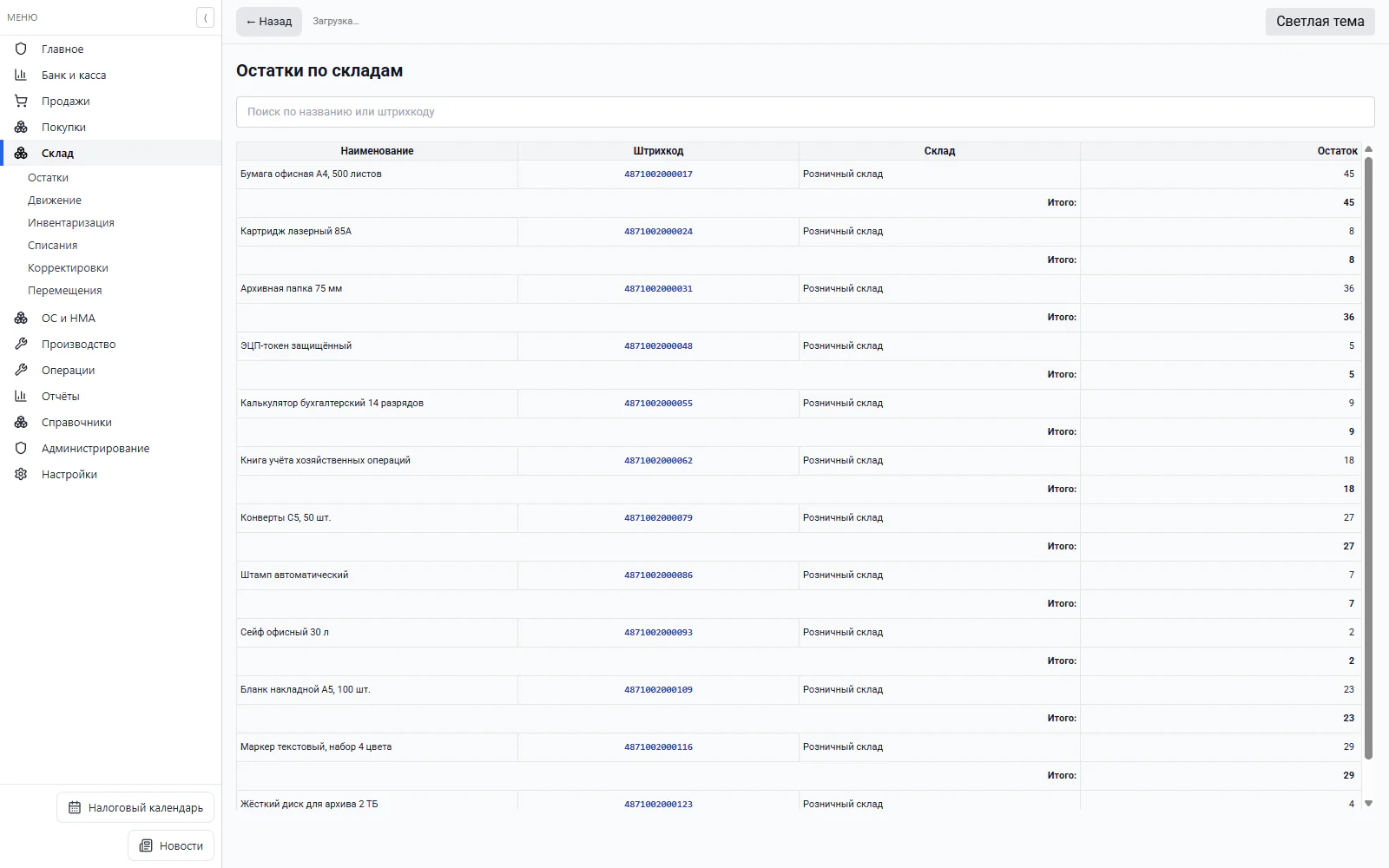Open barcode link 4871002000086 for Штамп
The width and height of the screenshot is (1389, 868).
pyautogui.click(x=658, y=575)
